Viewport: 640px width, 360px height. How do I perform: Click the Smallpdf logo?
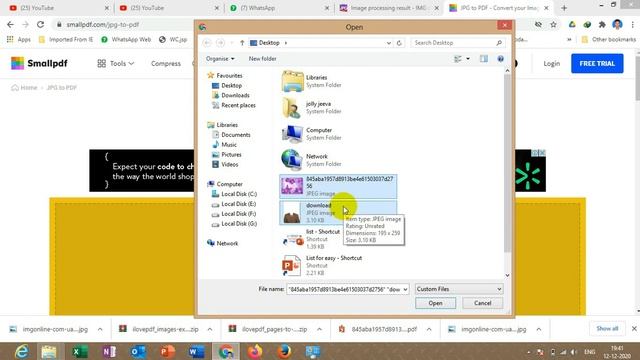39,63
